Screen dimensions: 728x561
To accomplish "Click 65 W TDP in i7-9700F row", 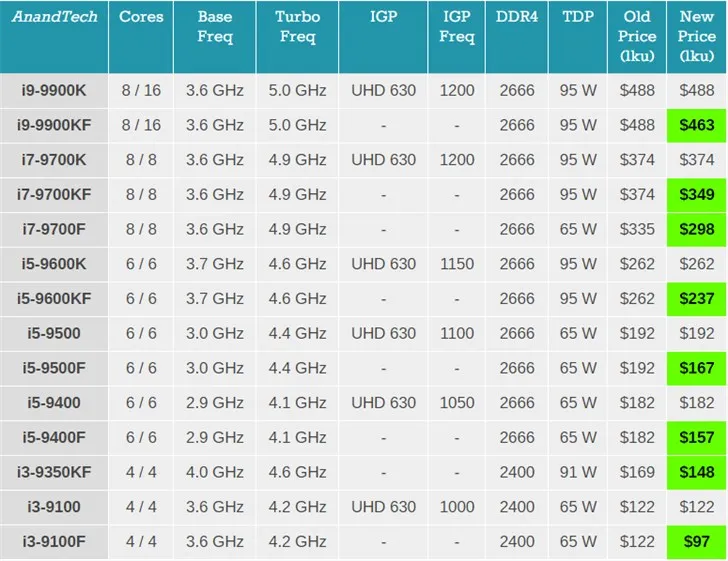I will [578, 229].
